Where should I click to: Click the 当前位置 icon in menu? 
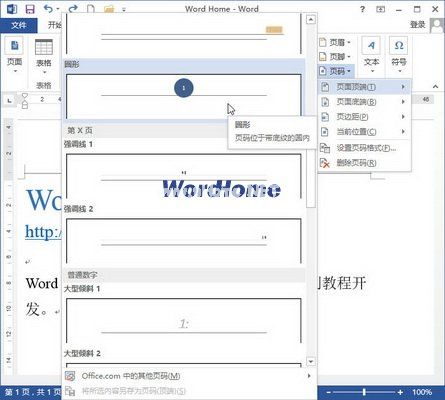325,132
